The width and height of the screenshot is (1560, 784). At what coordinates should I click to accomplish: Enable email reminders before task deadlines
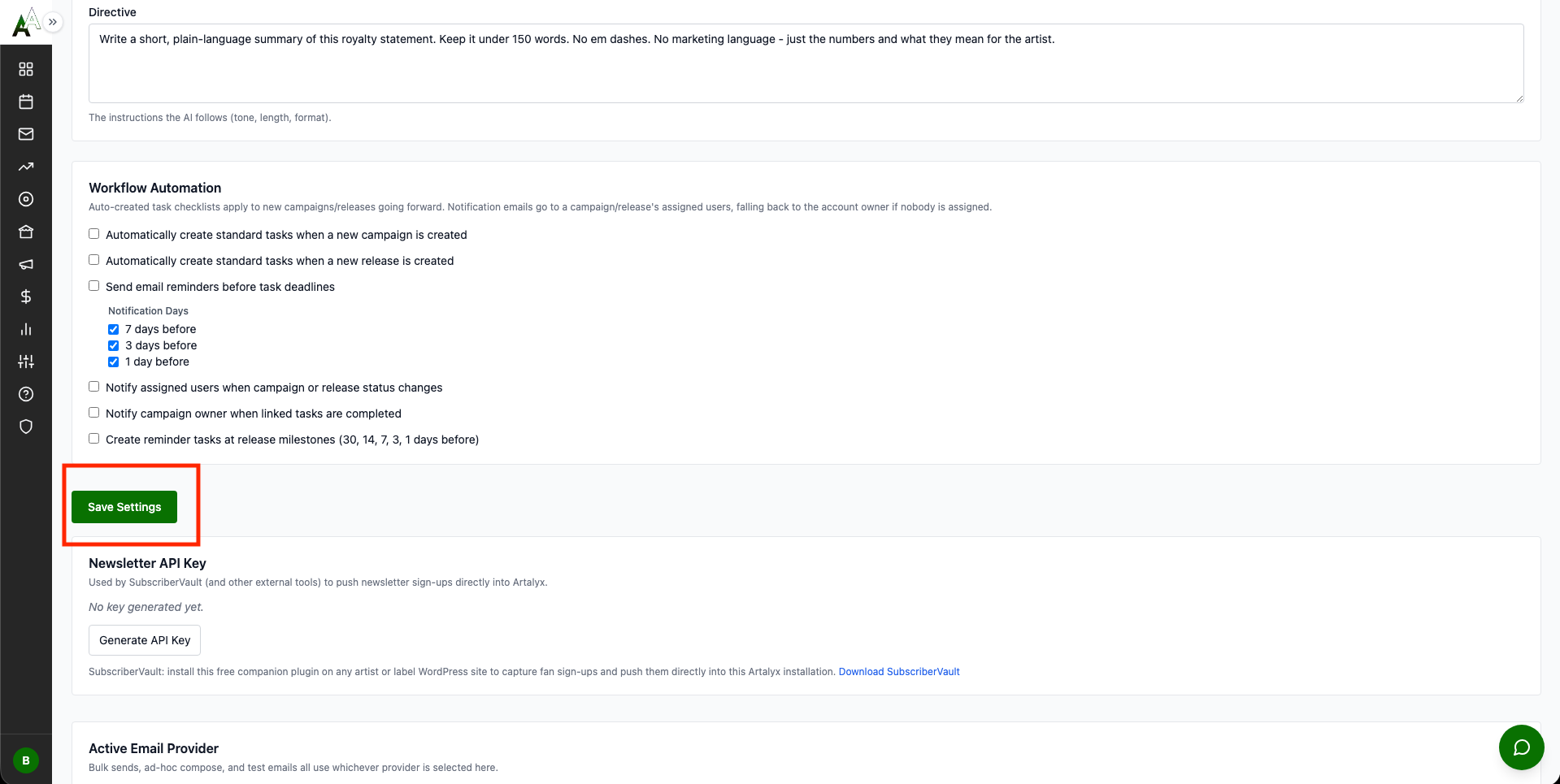(x=94, y=286)
